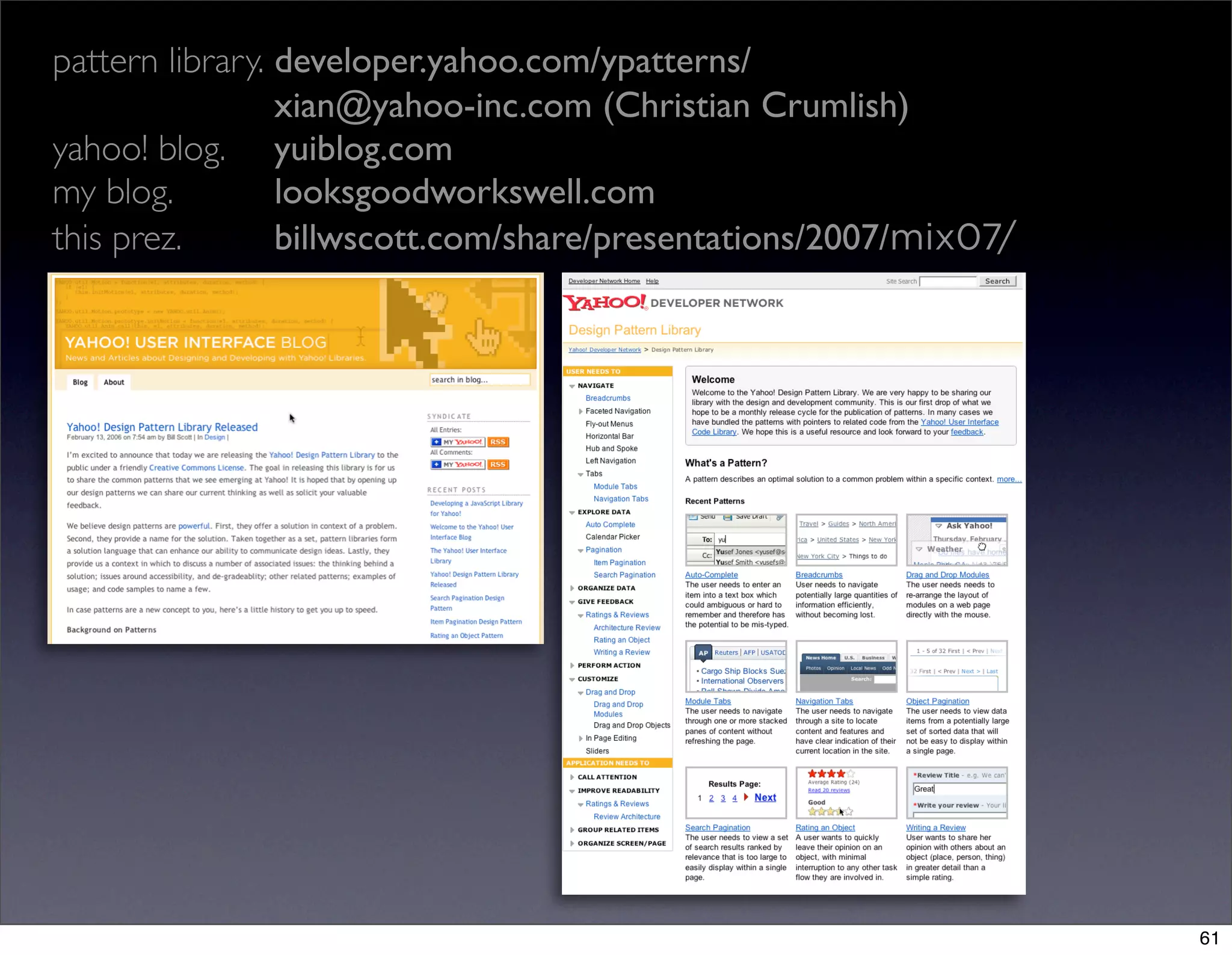Viewport: 1232px width, 955px height.
Task: Open Architecture Review in sidebar
Action: (x=627, y=628)
